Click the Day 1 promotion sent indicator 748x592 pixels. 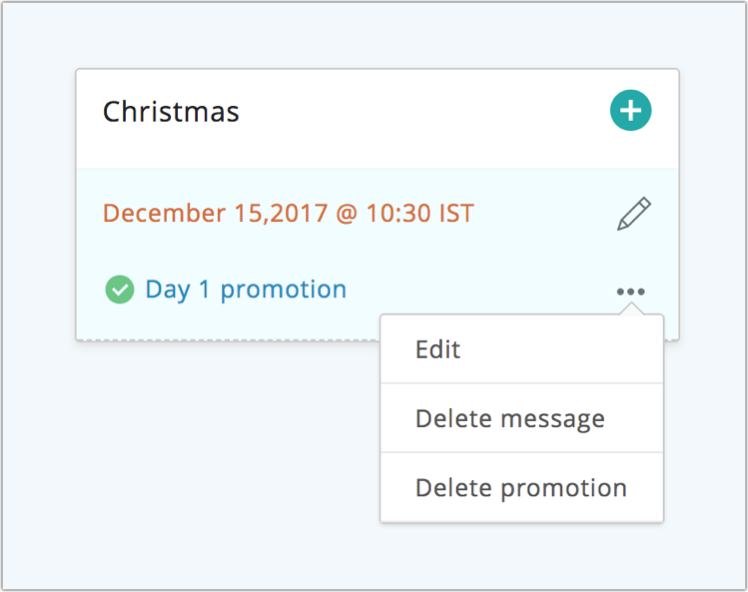120,290
